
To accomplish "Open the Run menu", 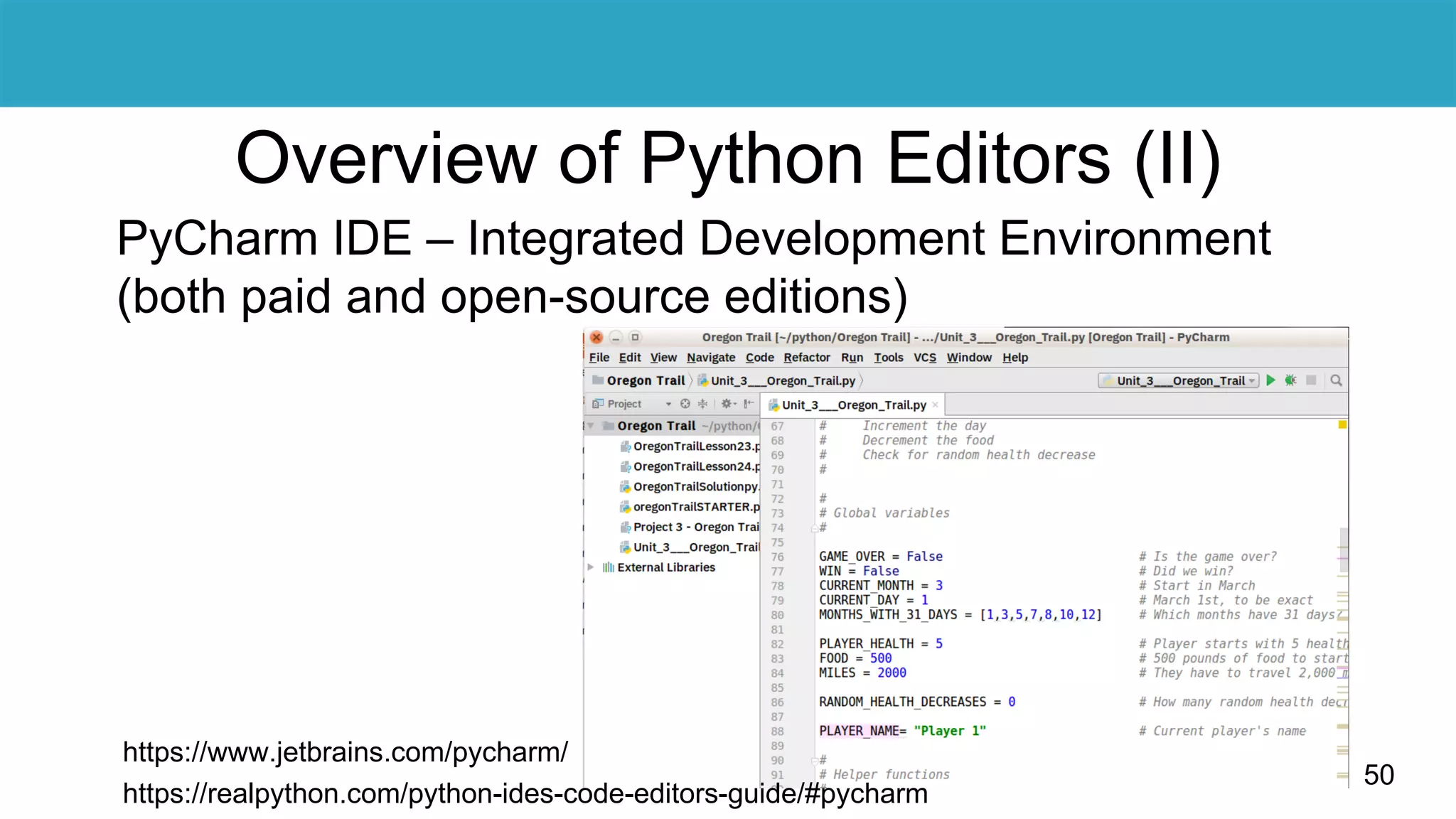I will (852, 358).
